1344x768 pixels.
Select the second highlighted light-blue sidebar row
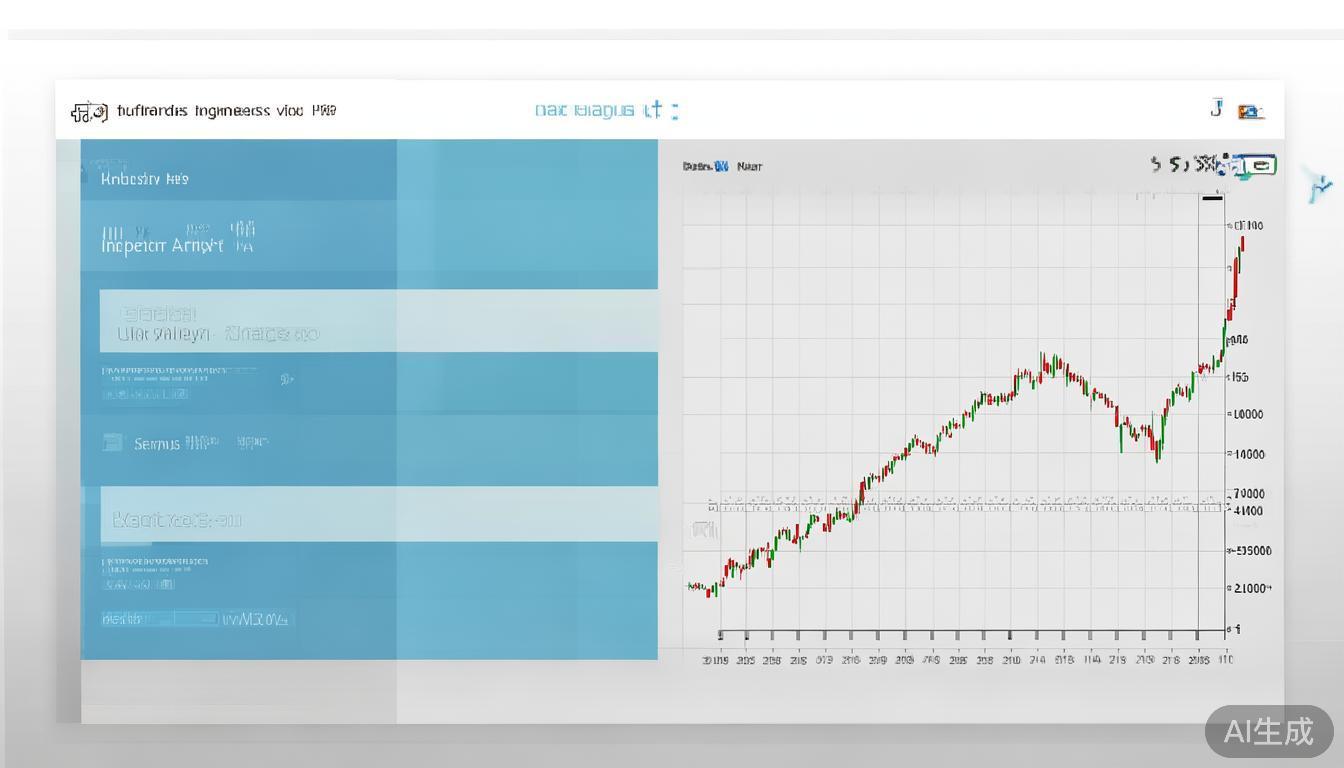[378, 514]
